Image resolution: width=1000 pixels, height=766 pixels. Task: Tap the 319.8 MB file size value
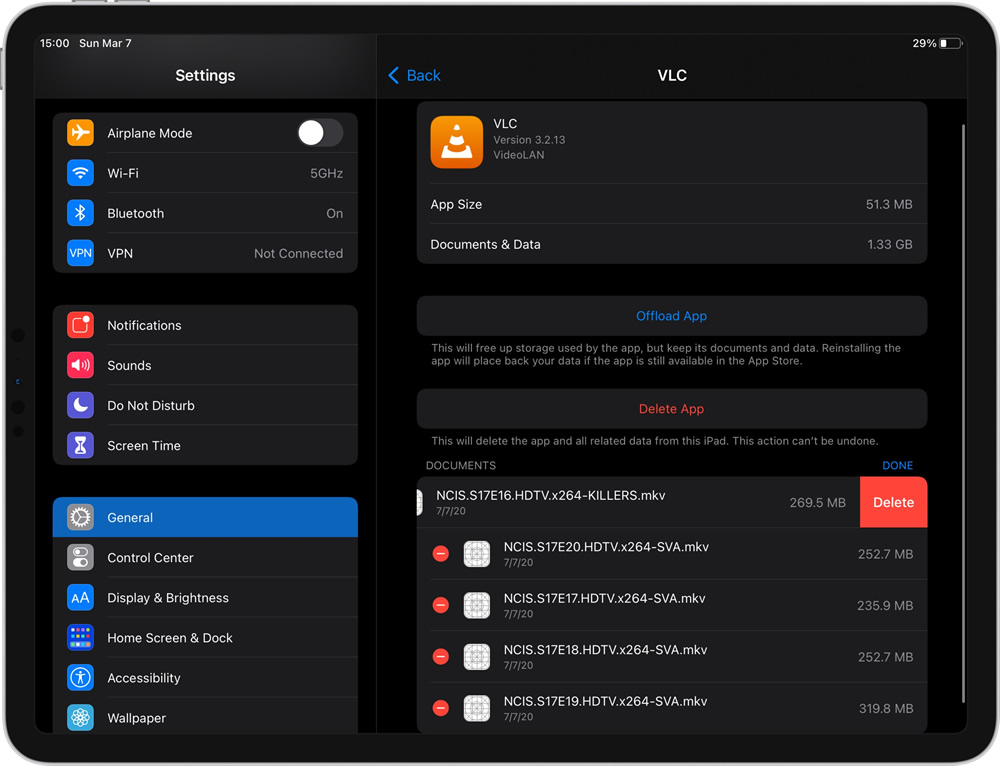[x=886, y=709]
